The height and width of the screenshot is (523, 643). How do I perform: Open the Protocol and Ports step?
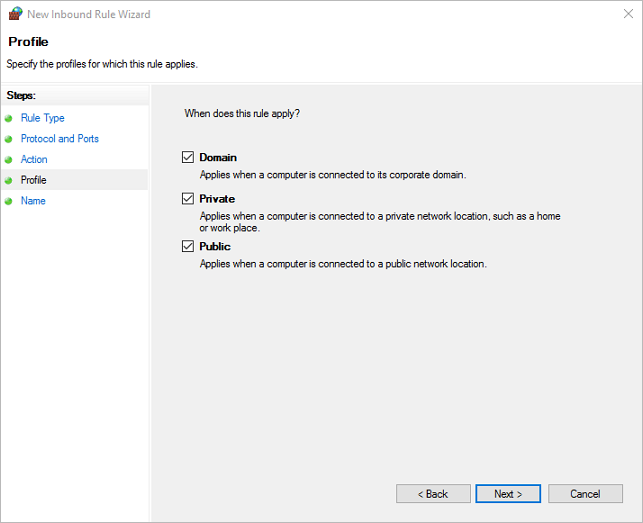pyautogui.click(x=59, y=139)
